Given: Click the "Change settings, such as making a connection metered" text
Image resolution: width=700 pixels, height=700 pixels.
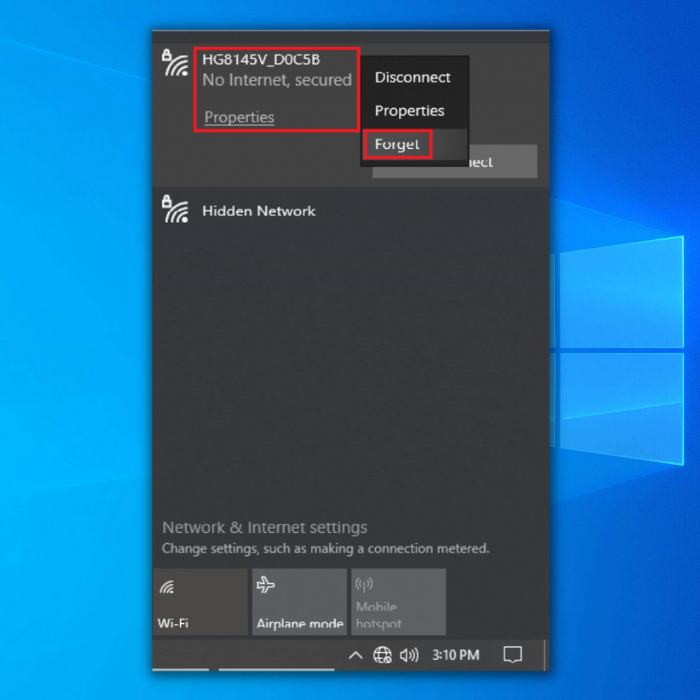Looking at the screenshot, I should click(x=325, y=548).
